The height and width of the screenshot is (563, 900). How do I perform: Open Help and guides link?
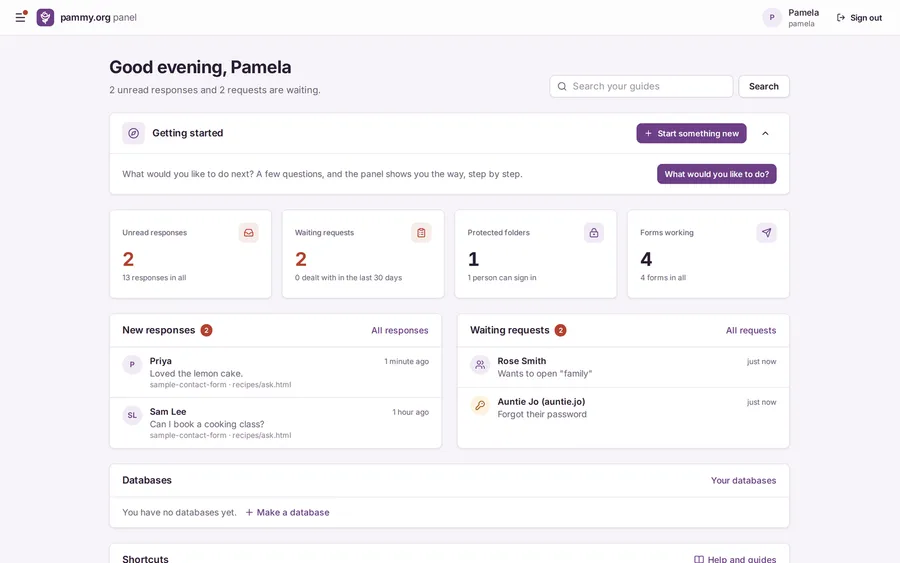click(735, 559)
